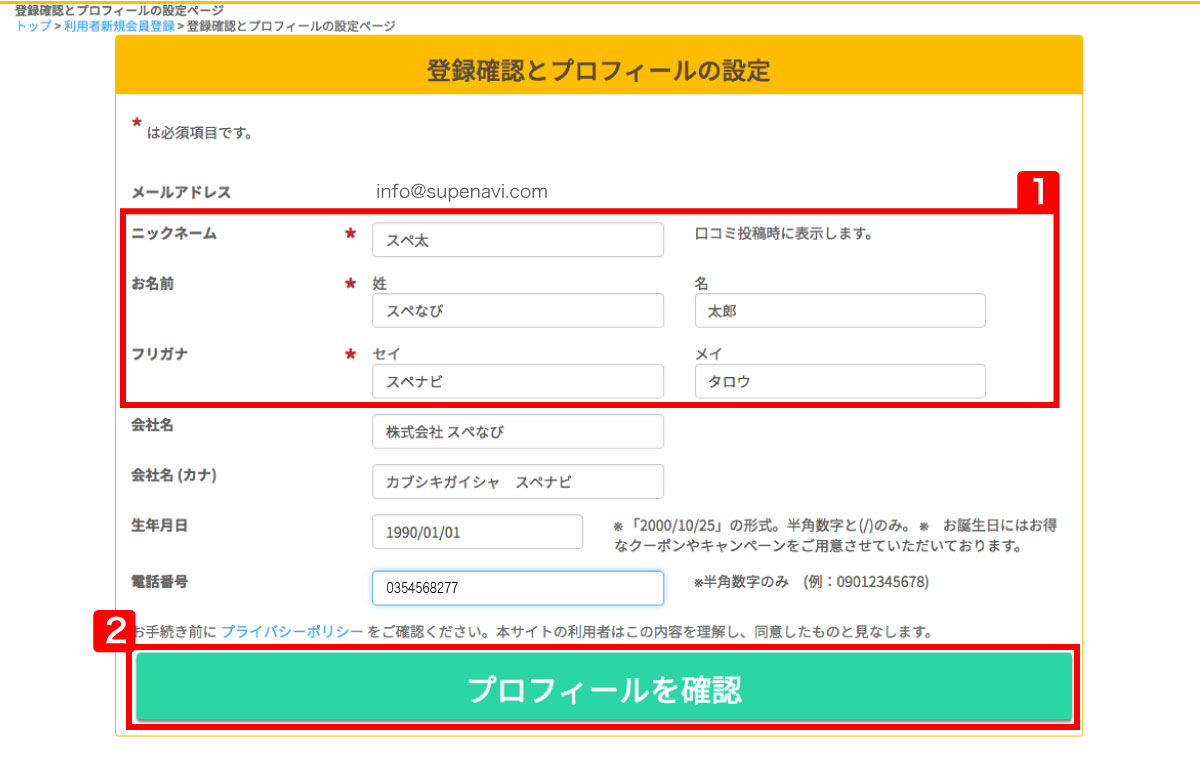Edit the 会社名 company name field
The height and width of the screenshot is (762, 1200).
tap(517, 431)
